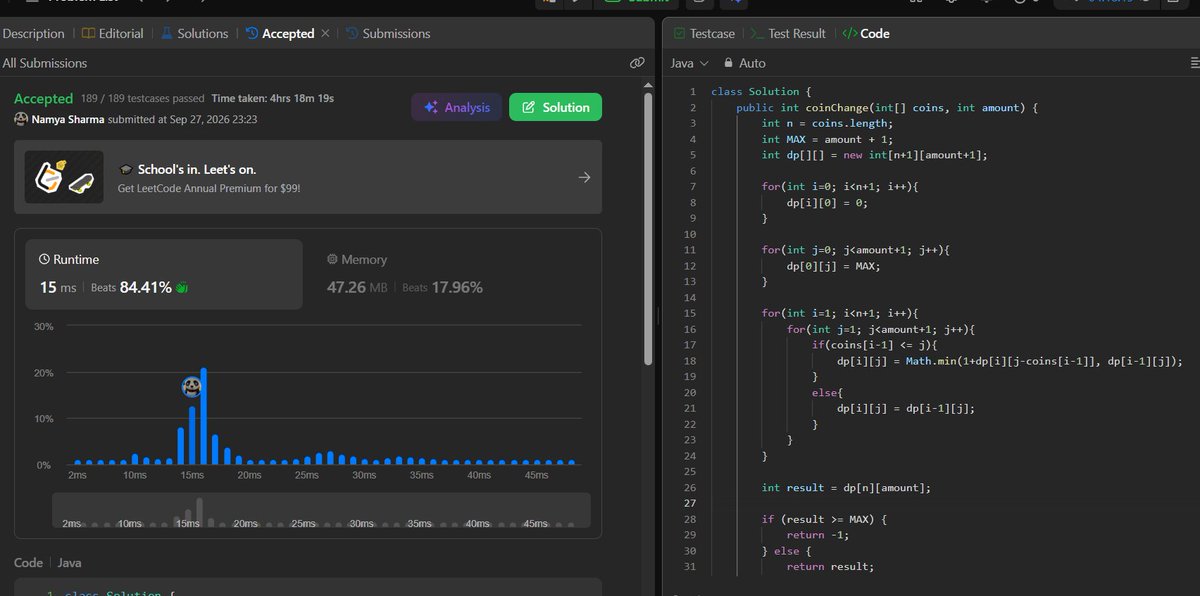The image size is (1200, 596).
Task: Go back to All Submissions
Action: pos(45,63)
